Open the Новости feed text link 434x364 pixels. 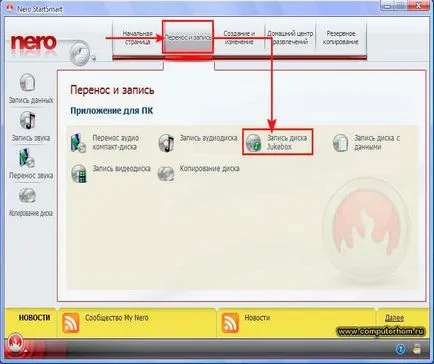click(257, 318)
